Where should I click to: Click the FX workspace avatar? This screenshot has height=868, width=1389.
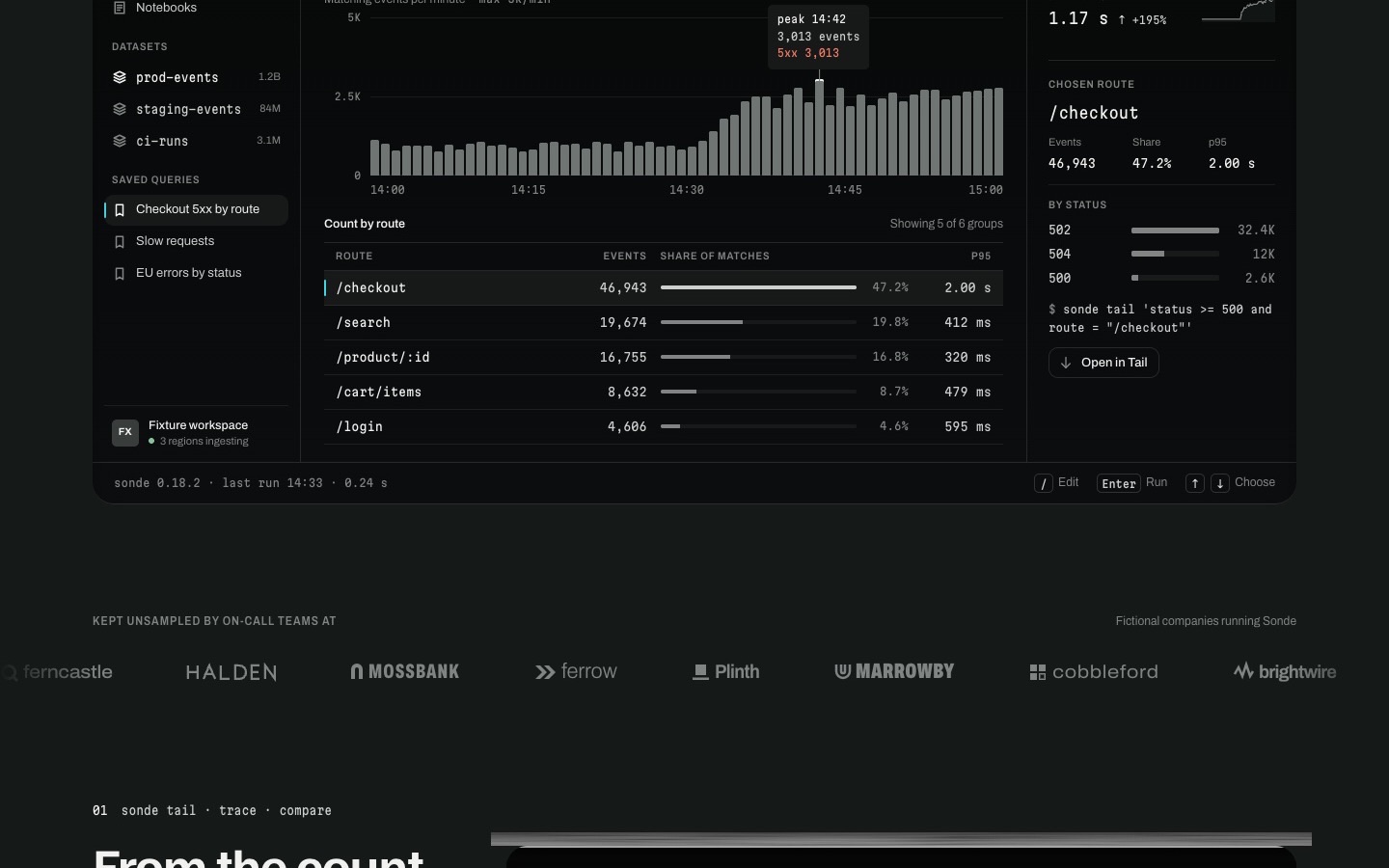[125, 432]
